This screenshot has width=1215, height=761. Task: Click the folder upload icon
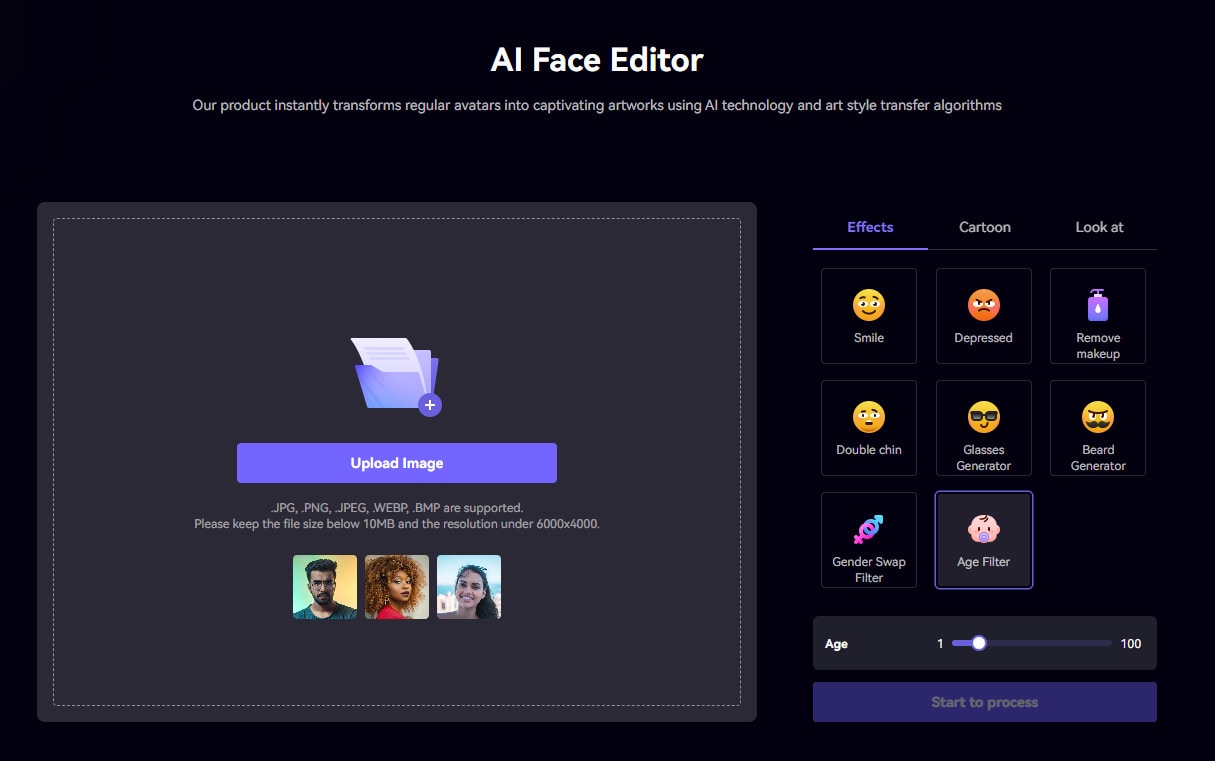click(397, 376)
